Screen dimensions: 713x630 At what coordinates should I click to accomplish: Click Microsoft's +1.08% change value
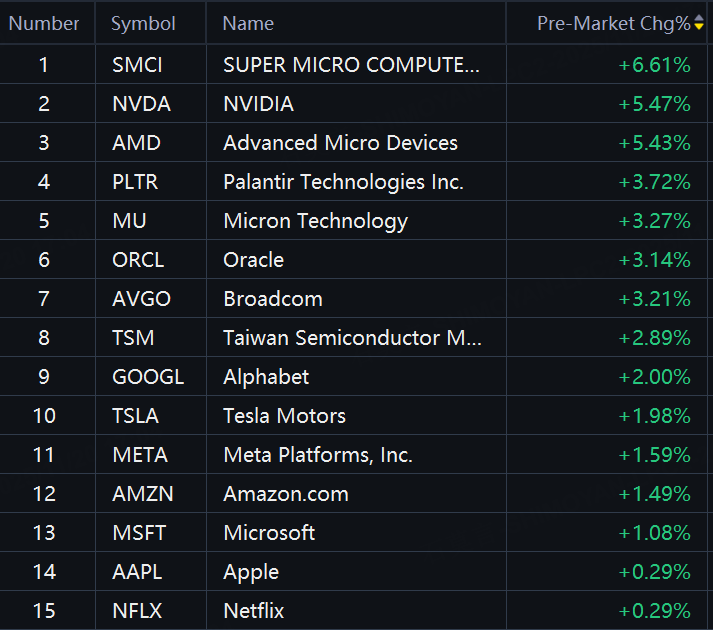(654, 533)
